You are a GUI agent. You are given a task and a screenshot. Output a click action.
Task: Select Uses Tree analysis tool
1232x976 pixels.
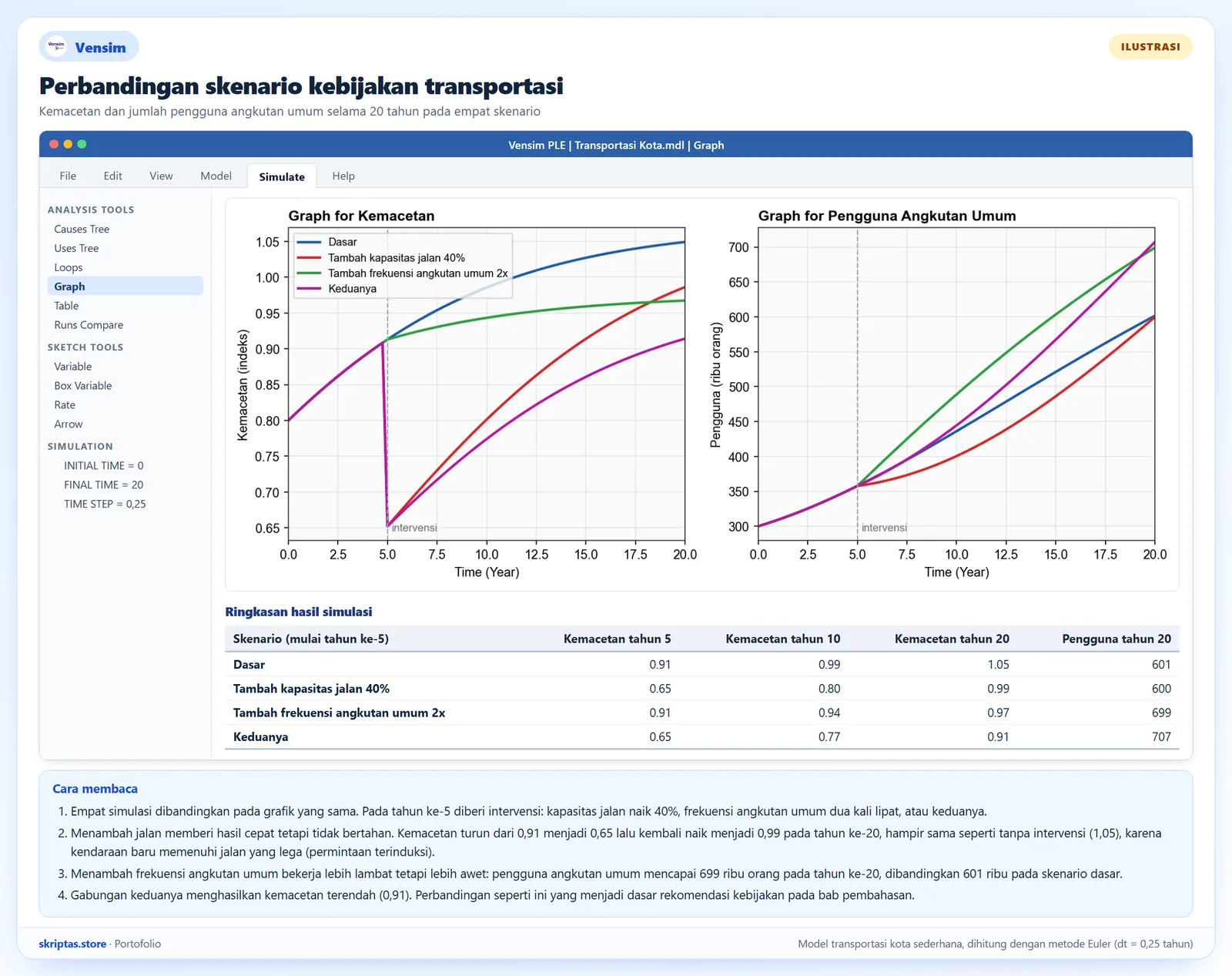click(76, 249)
